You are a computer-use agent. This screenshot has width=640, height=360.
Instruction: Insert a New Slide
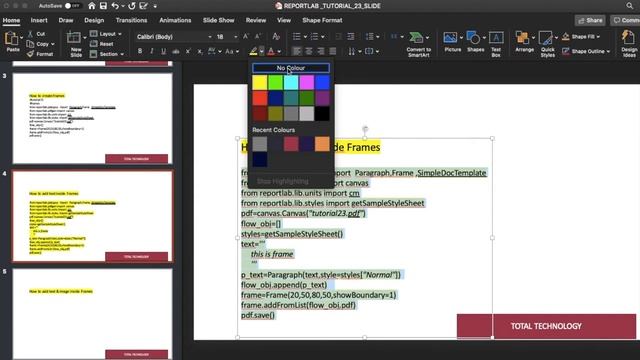pos(76,43)
